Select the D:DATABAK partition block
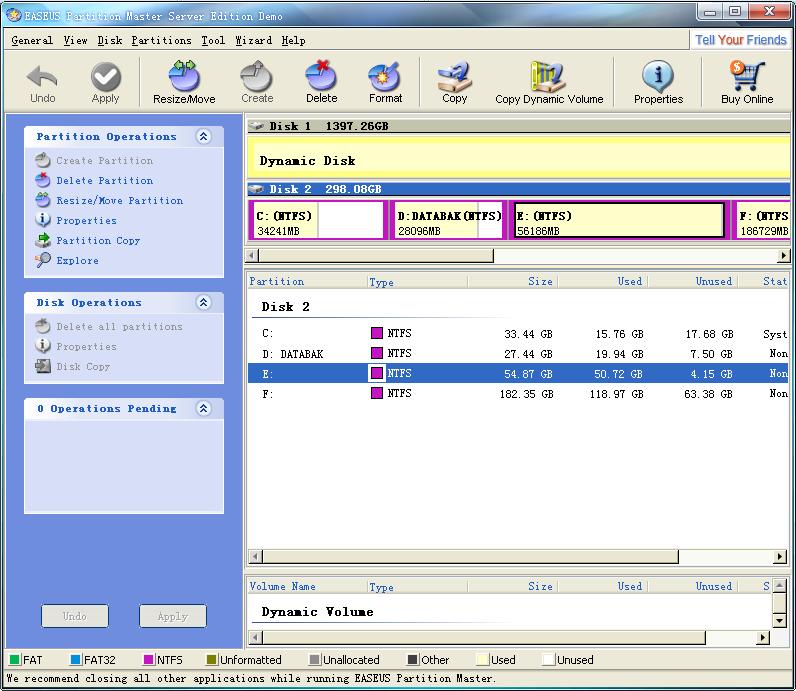The width and height of the screenshot is (796, 691). 448,220
